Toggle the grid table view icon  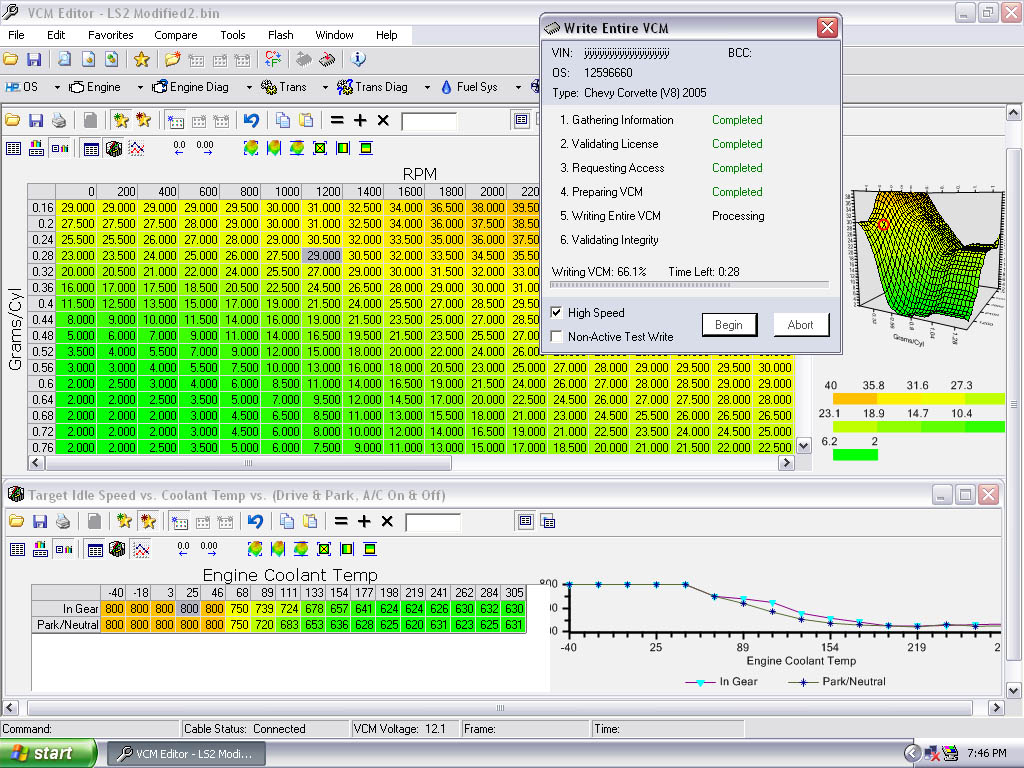coord(16,148)
